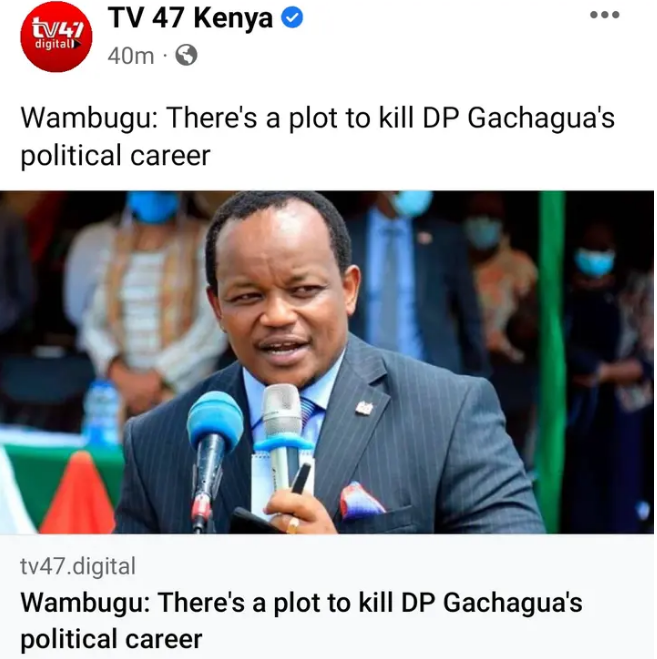Open the three-dot post options menu
Viewport: 657px width, 659px height.
pos(604,15)
